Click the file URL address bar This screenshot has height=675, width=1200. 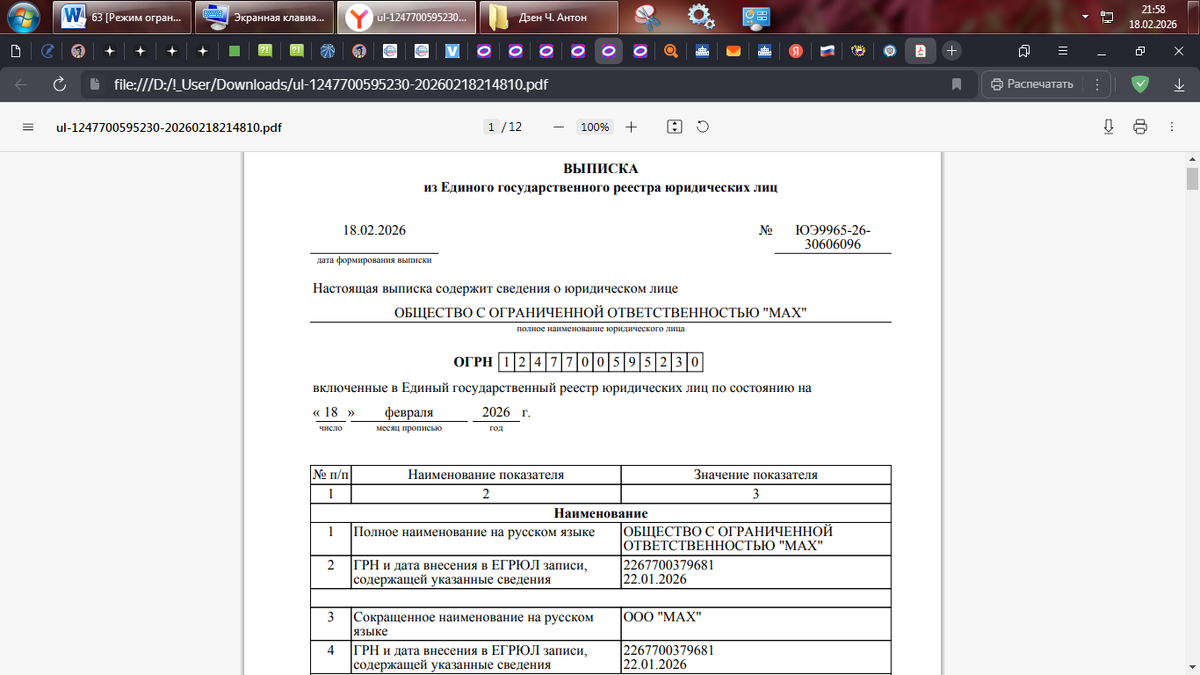coord(330,84)
